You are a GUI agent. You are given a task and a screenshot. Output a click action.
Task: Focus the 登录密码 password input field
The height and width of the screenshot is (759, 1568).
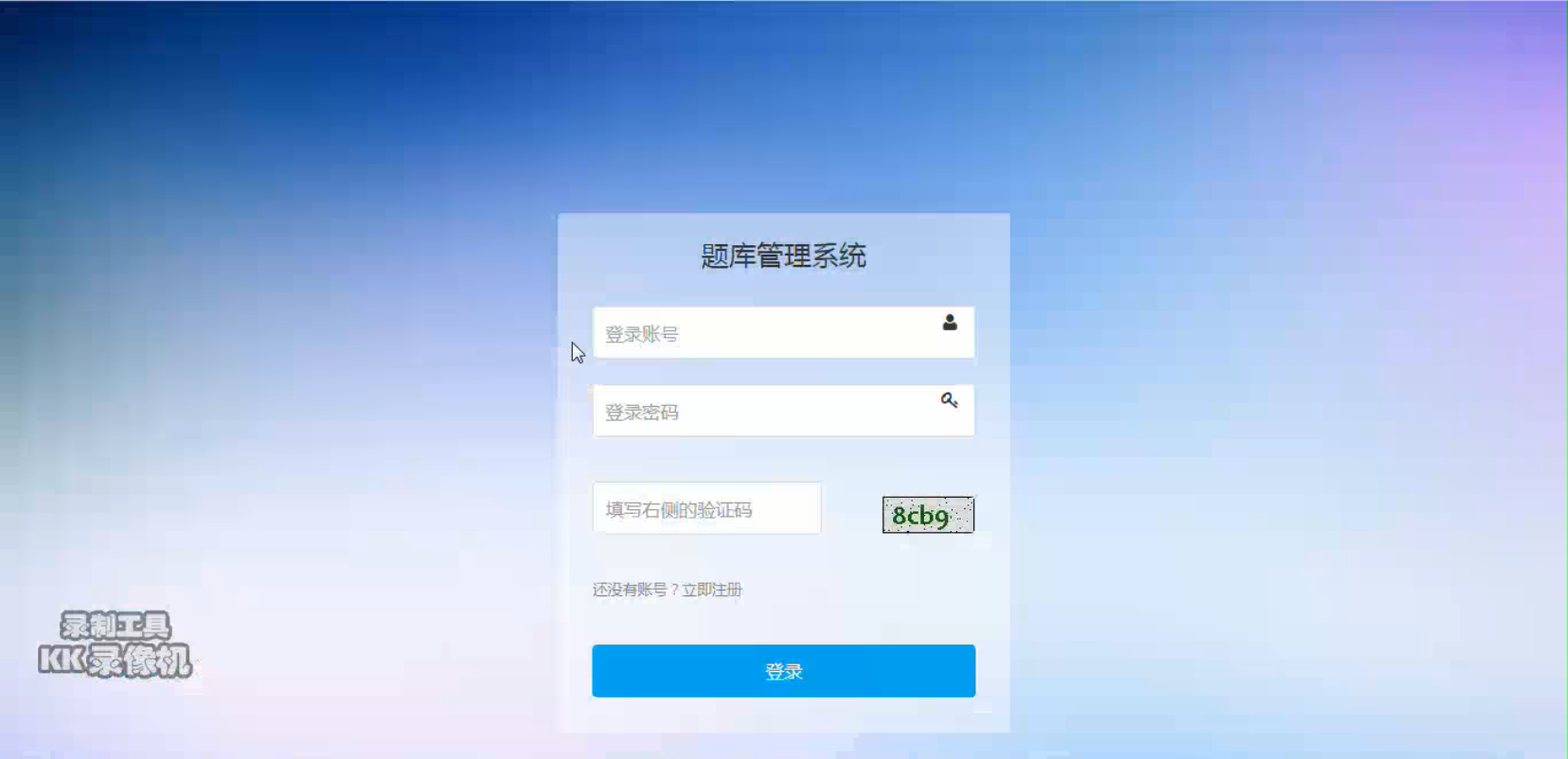pyautogui.click(x=783, y=411)
